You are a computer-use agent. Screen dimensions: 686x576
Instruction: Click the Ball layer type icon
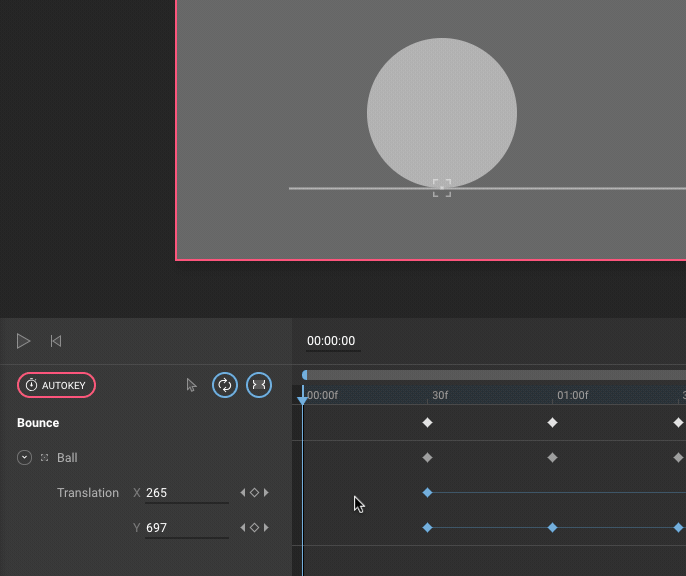(x=45, y=458)
